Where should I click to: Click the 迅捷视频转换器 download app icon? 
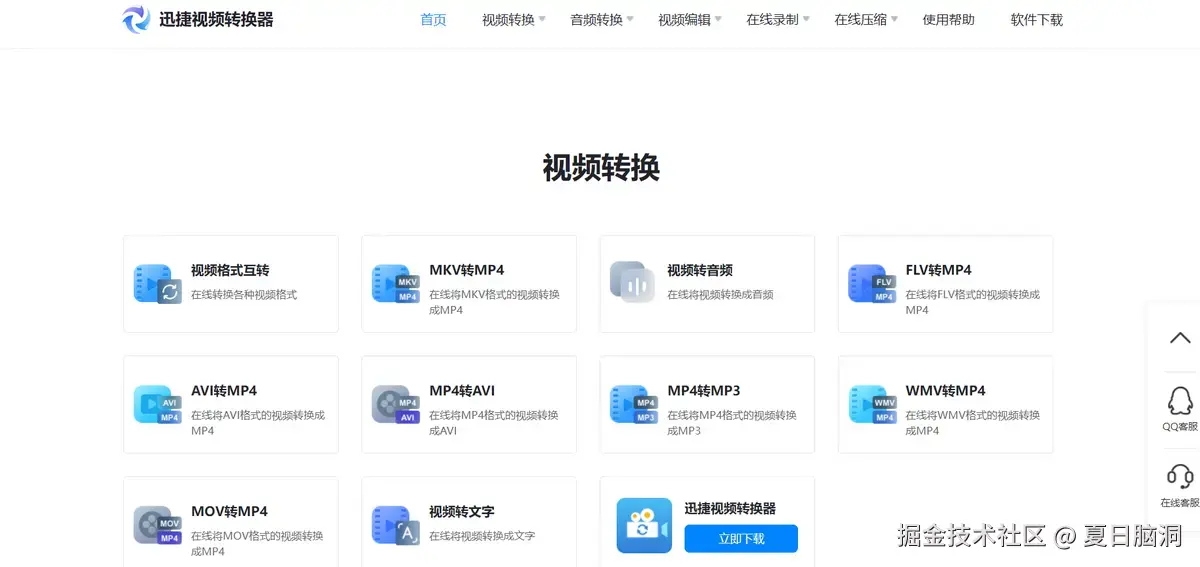pos(644,525)
